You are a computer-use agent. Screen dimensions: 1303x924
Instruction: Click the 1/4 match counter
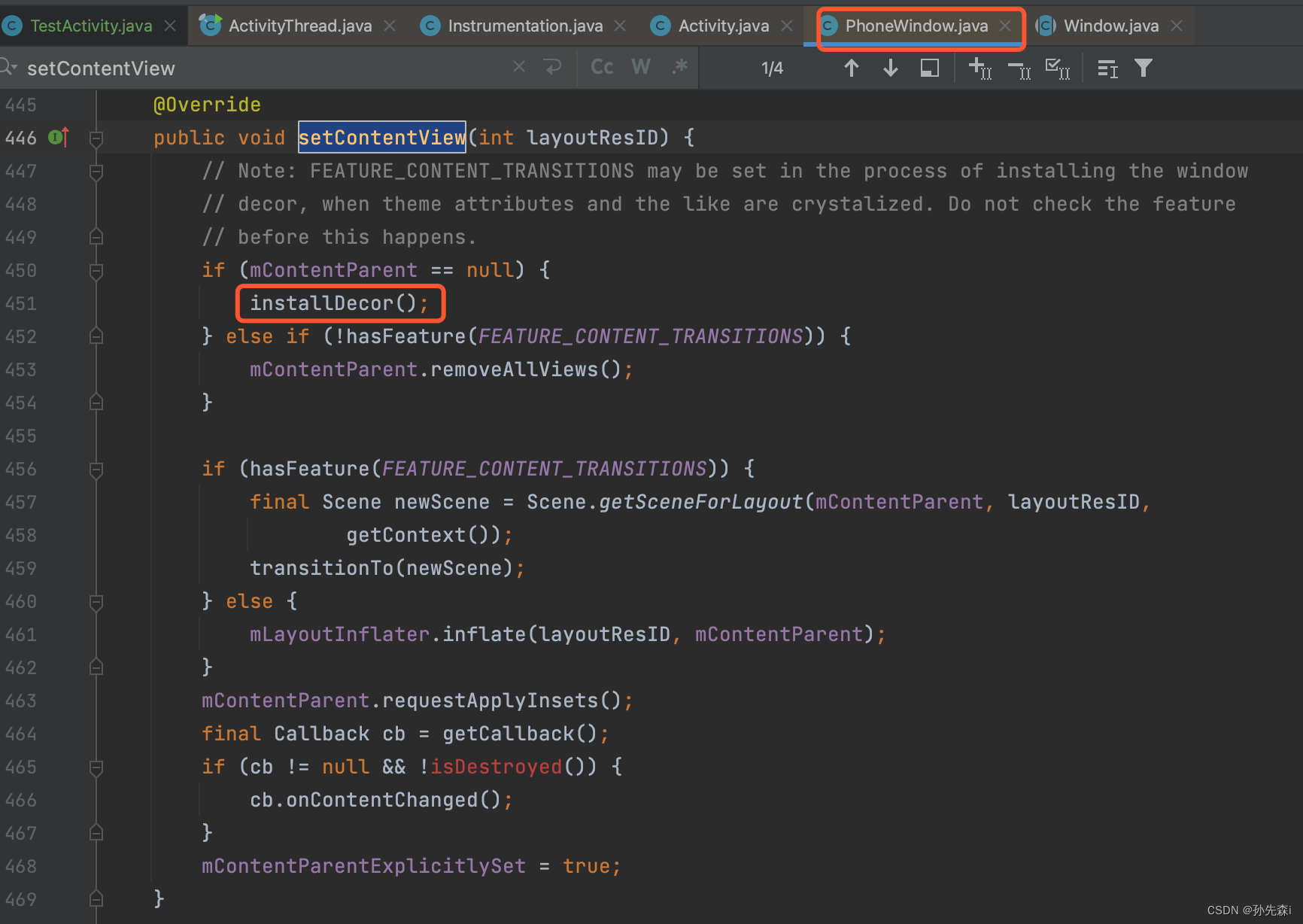pyautogui.click(x=772, y=68)
